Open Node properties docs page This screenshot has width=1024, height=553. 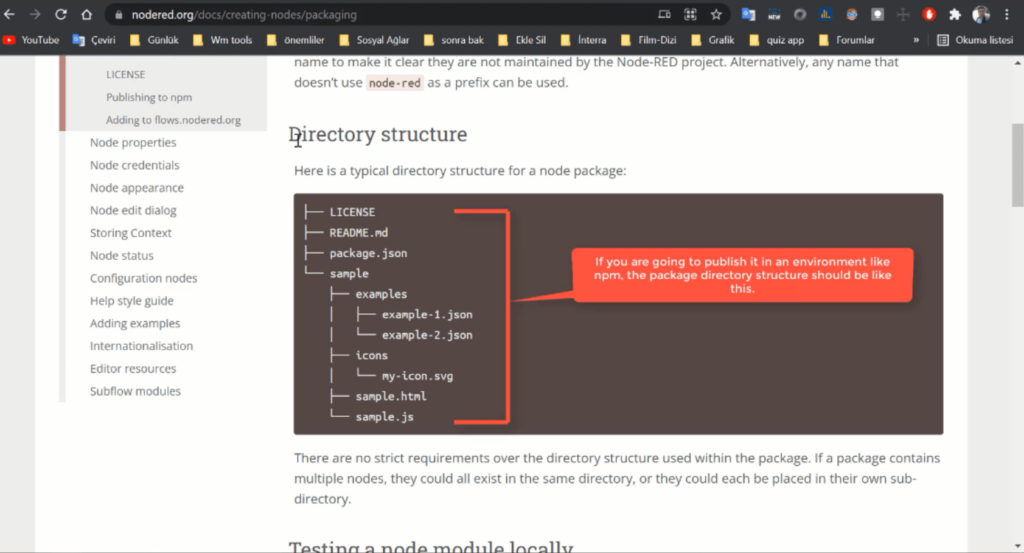(x=133, y=142)
